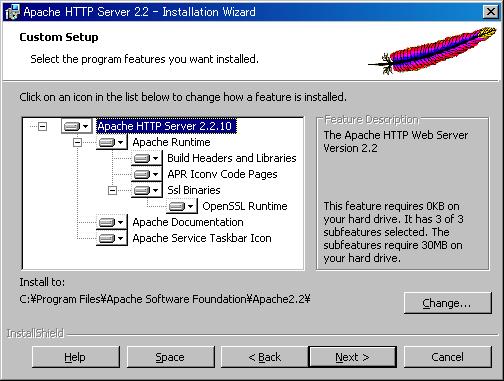504x381 pixels.
Task: Open install-state icon for Apache HTTP Server 2.2.10
Action: [x=76, y=126]
